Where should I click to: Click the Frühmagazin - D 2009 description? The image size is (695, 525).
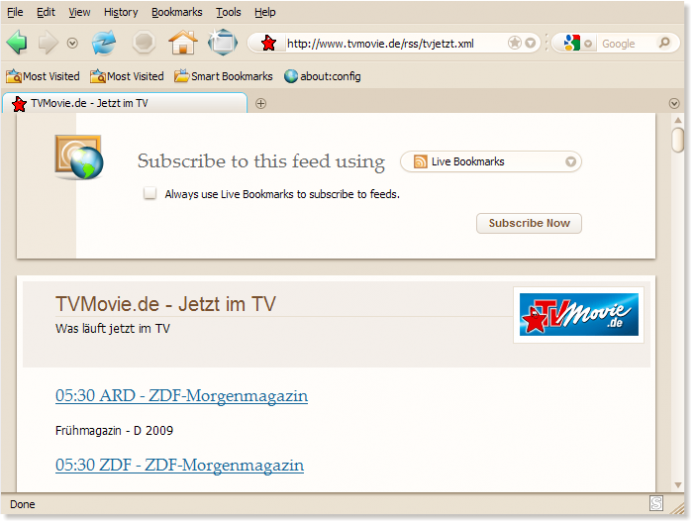(x=114, y=431)
